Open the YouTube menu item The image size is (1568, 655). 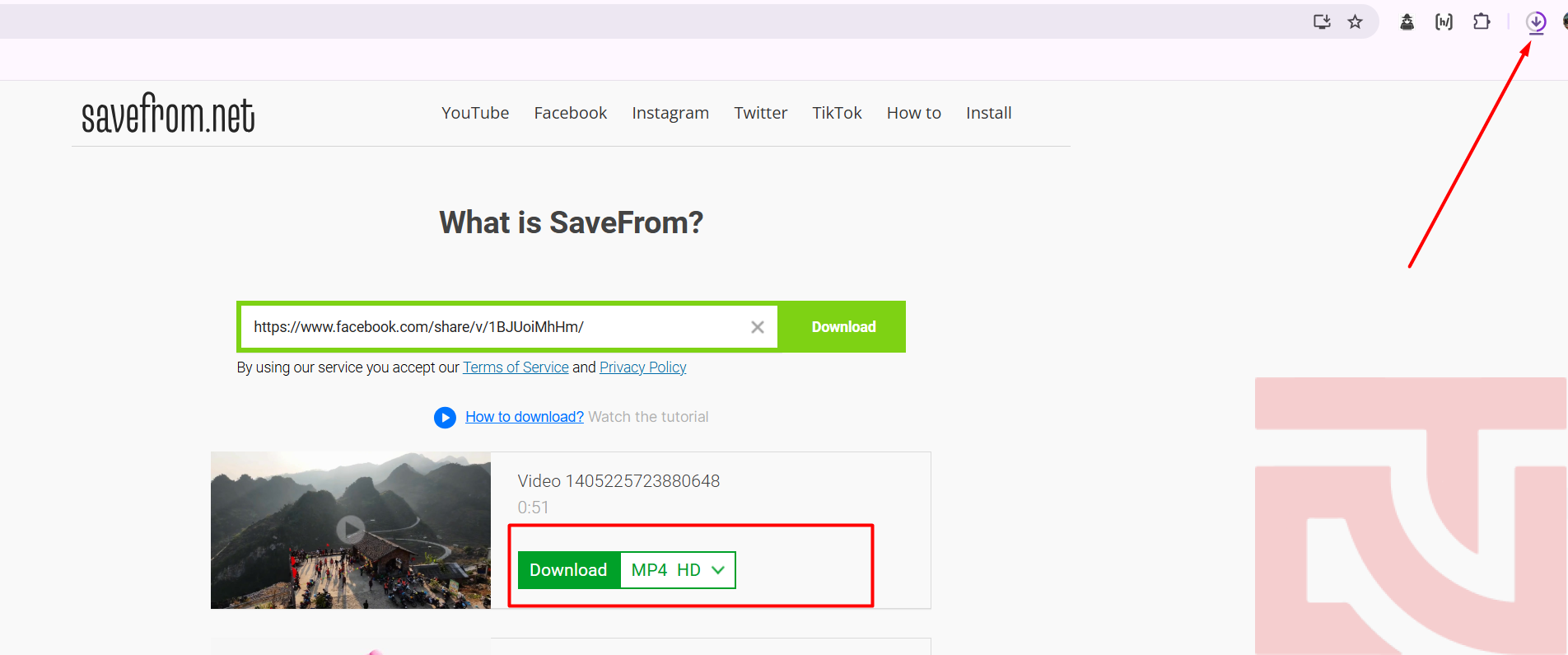click(x=475, y=113)
